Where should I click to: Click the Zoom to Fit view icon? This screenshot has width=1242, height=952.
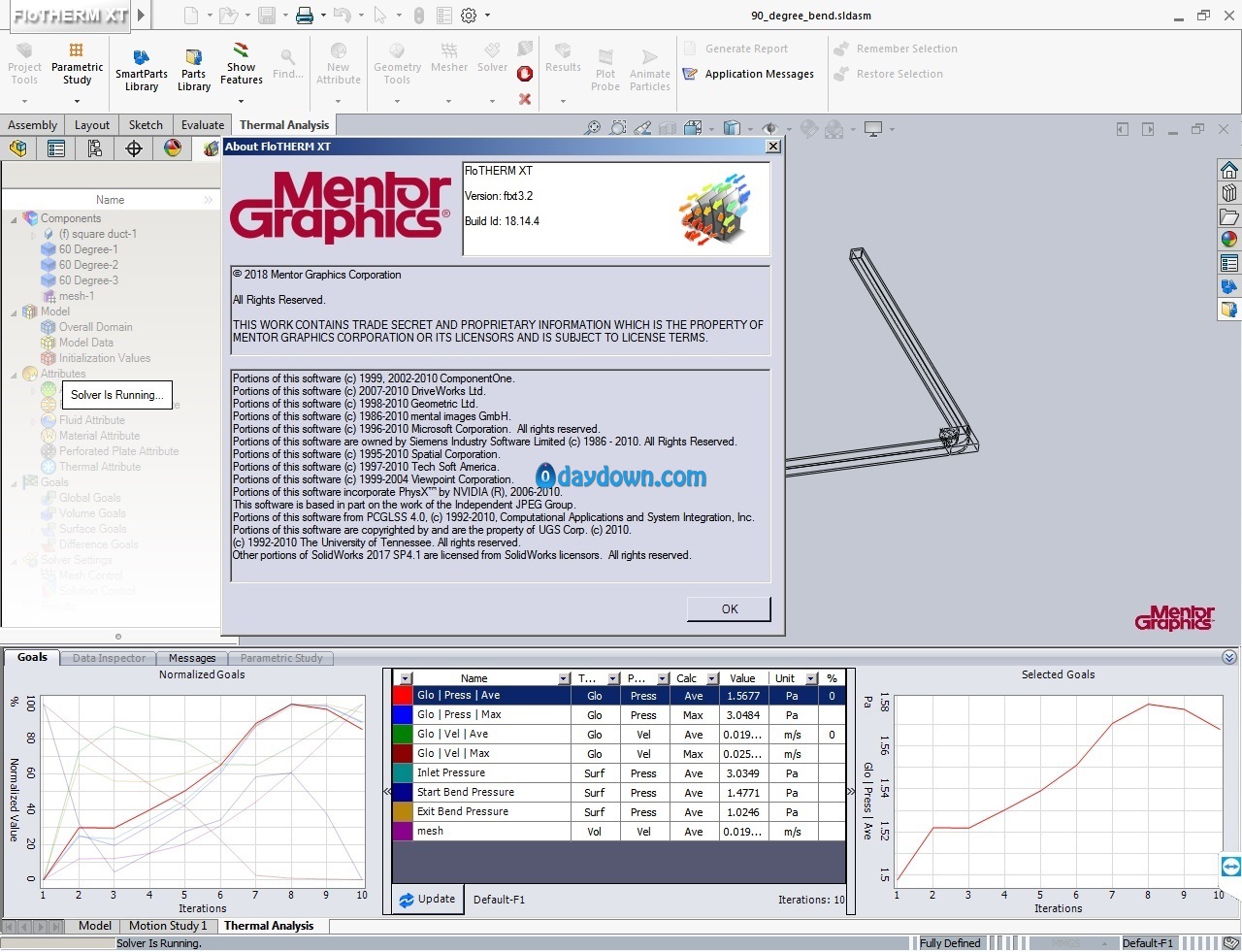click(x=592, y=128)
